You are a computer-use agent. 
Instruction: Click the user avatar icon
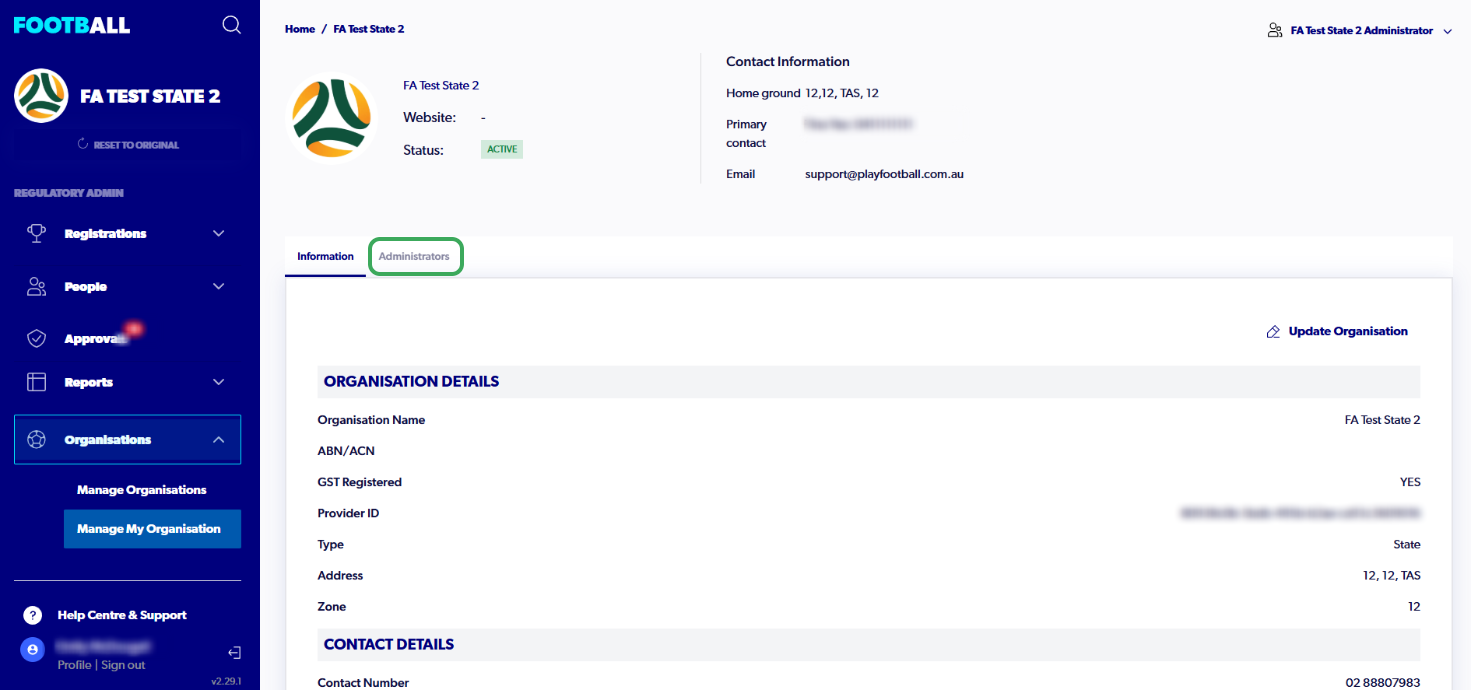pyautogui.click(x=33, y=650)
